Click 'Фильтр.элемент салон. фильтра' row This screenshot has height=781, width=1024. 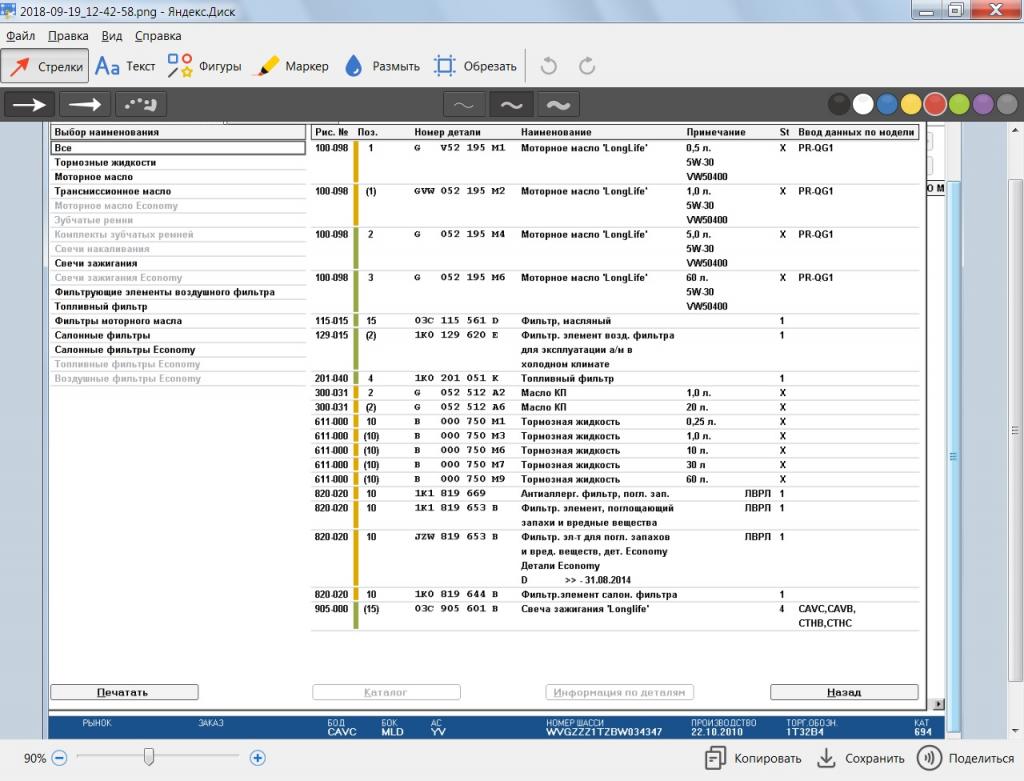(615, 594)
